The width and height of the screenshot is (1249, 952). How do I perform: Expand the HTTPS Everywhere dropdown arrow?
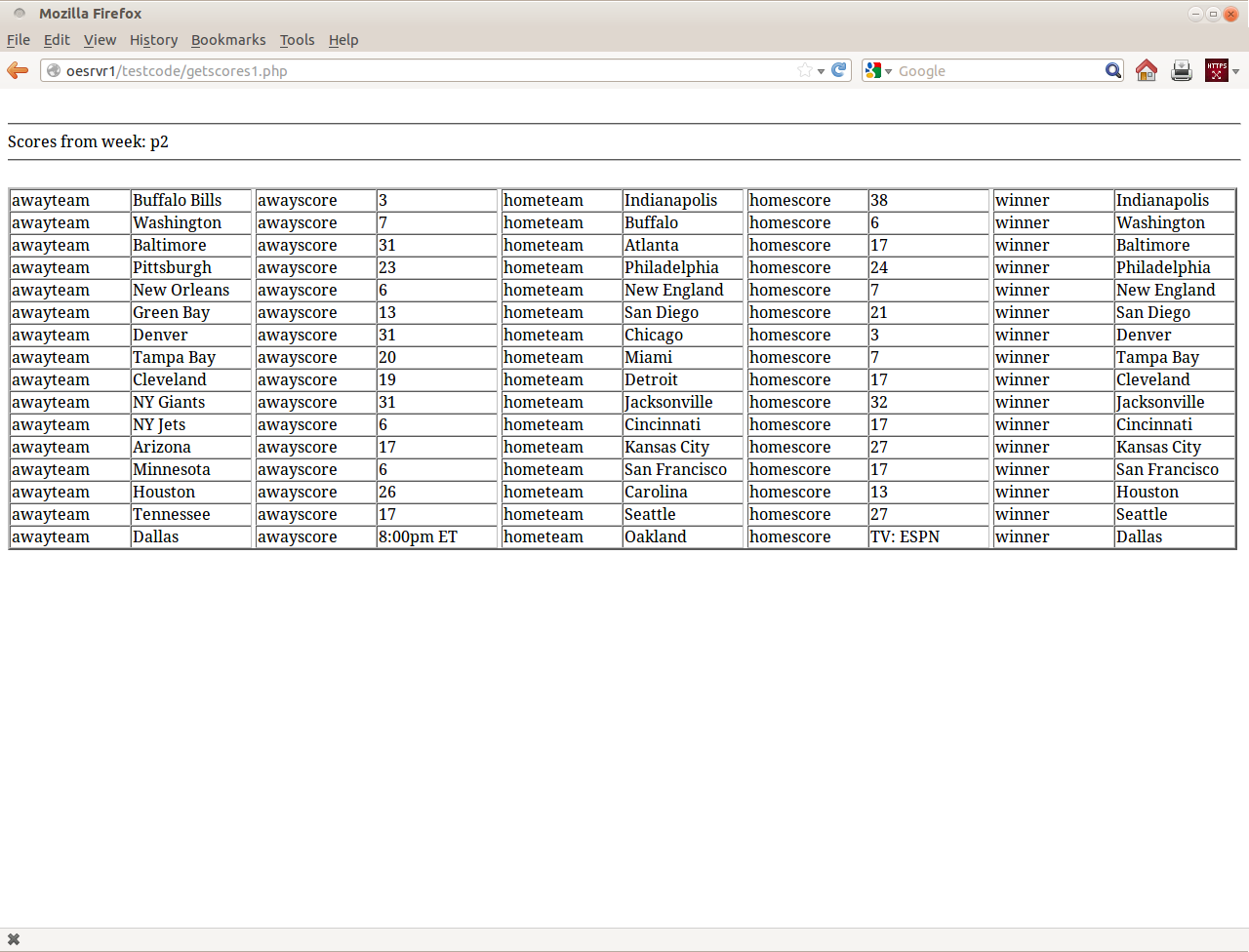[x=1236, y=70]
